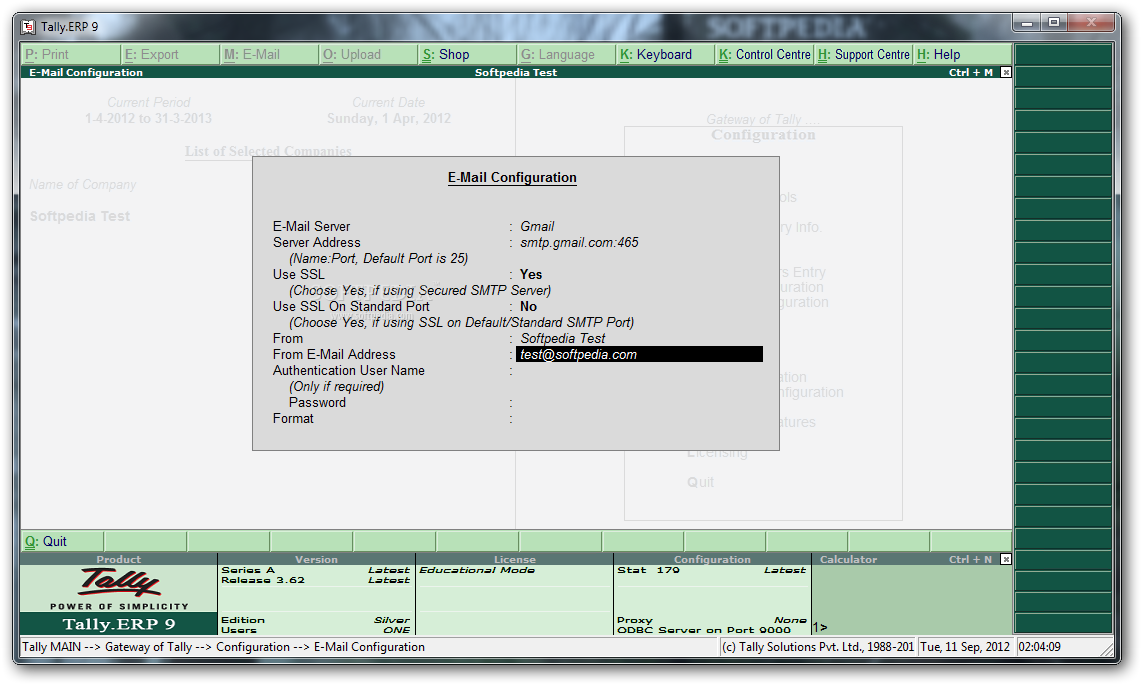The width and height of the screenshot is (1142, 685).
Task: Click the Quit button in the bottom bar
Action: pos(63,542)
